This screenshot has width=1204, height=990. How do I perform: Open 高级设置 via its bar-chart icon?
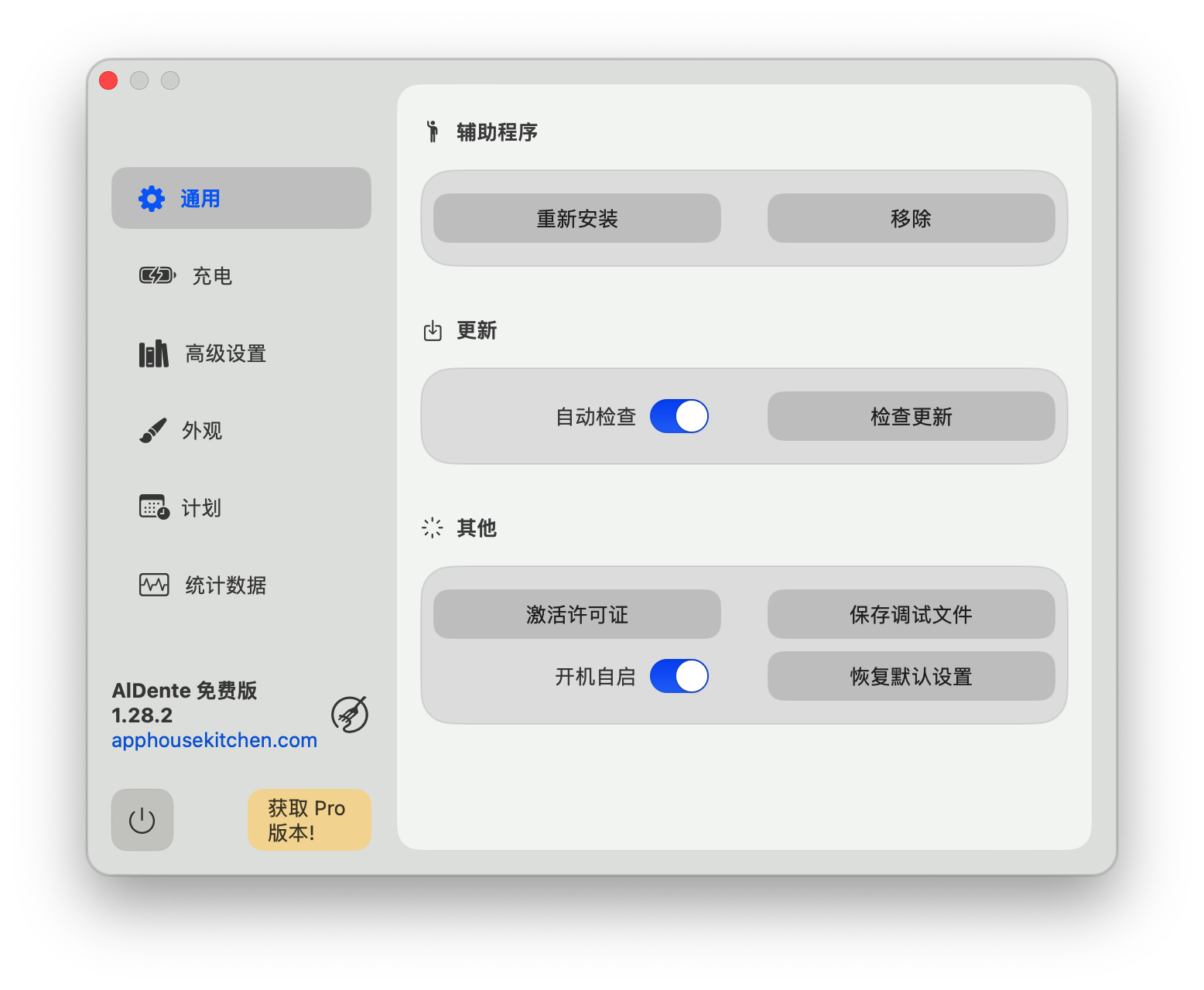[x=154, y=353]
